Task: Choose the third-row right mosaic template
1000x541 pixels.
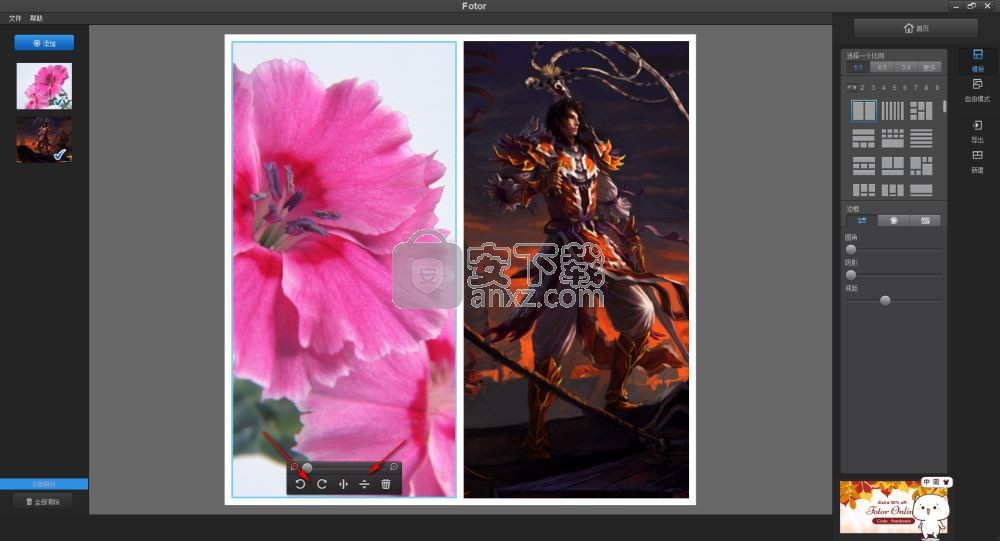Action: 921,166
